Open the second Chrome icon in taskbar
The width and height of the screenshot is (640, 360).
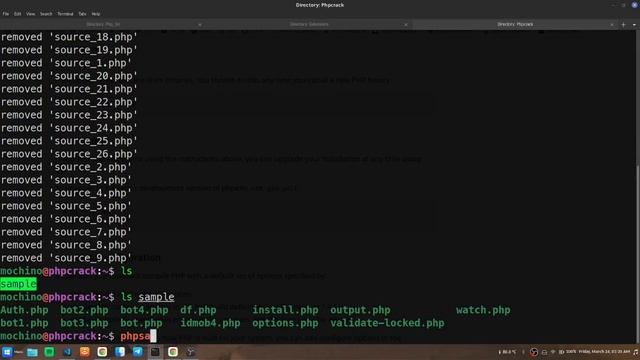173,352
